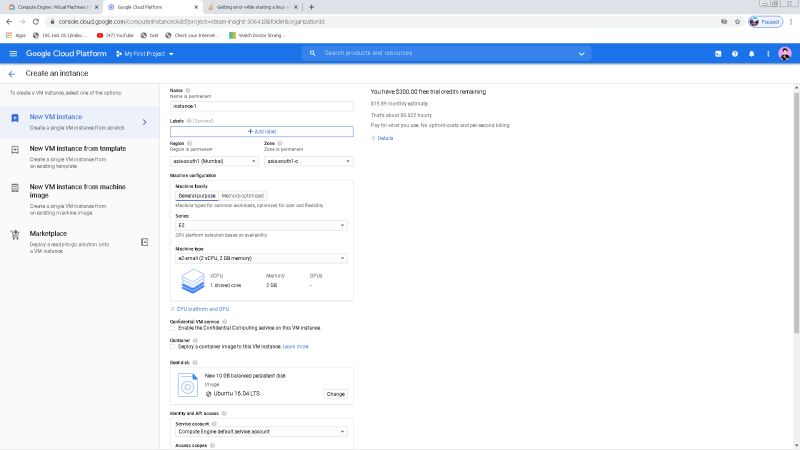Activate the Cloud Shell icon
Screen dimensions: 800x450
[x=718, y=54]
